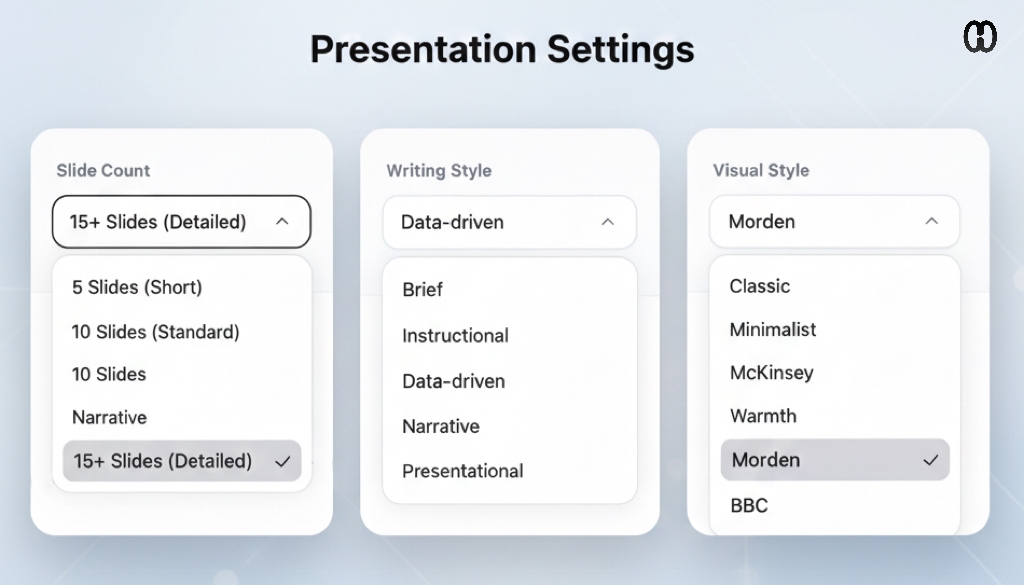Select the 5 Slides (Short) option

click(137, 287)
